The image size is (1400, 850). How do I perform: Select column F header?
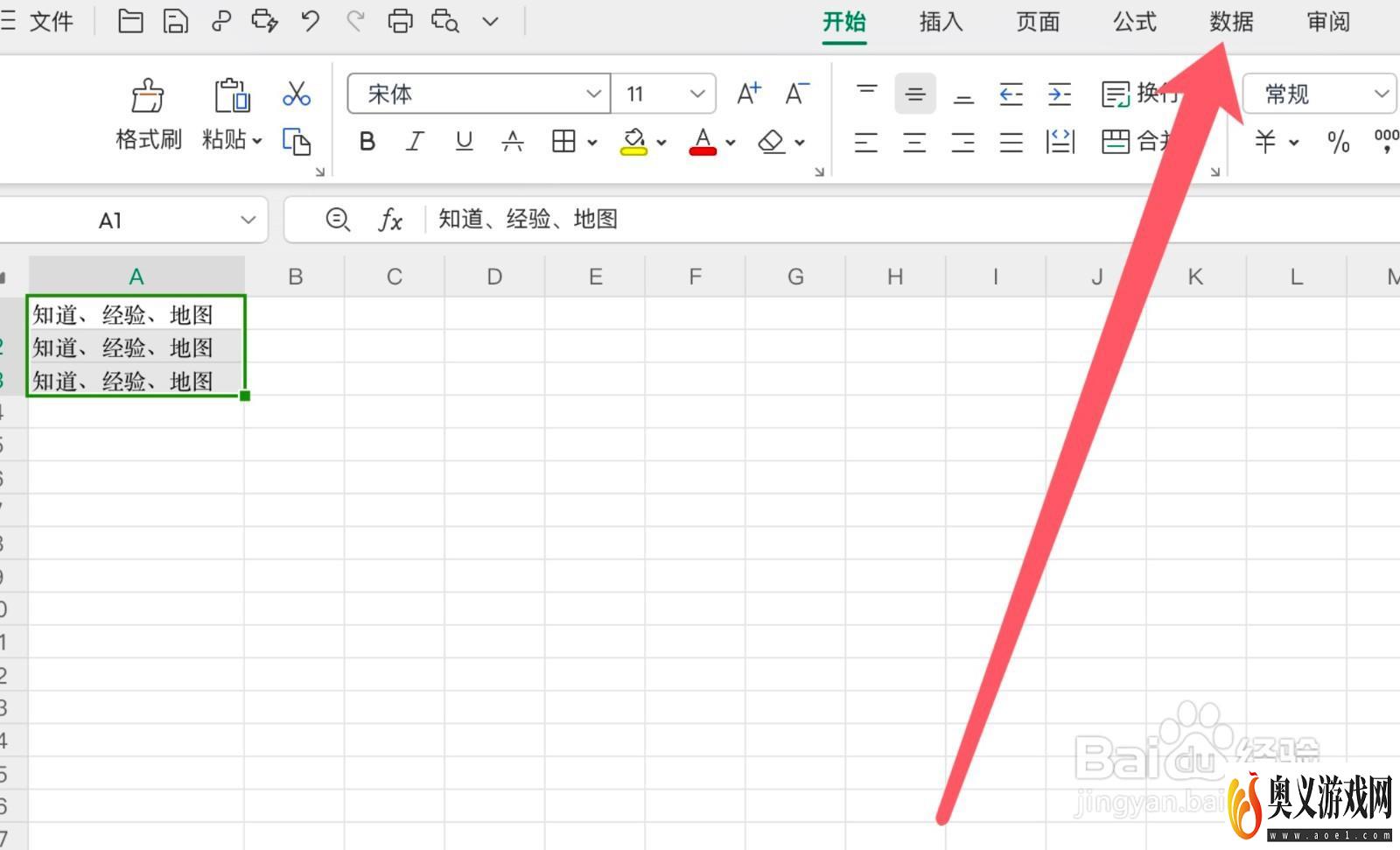(x=695, y=277)
